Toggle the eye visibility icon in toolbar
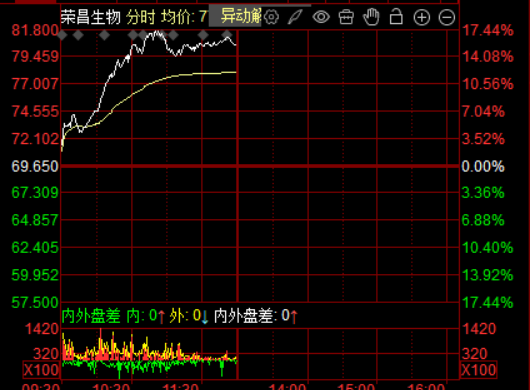 click(x=321, y=17)
